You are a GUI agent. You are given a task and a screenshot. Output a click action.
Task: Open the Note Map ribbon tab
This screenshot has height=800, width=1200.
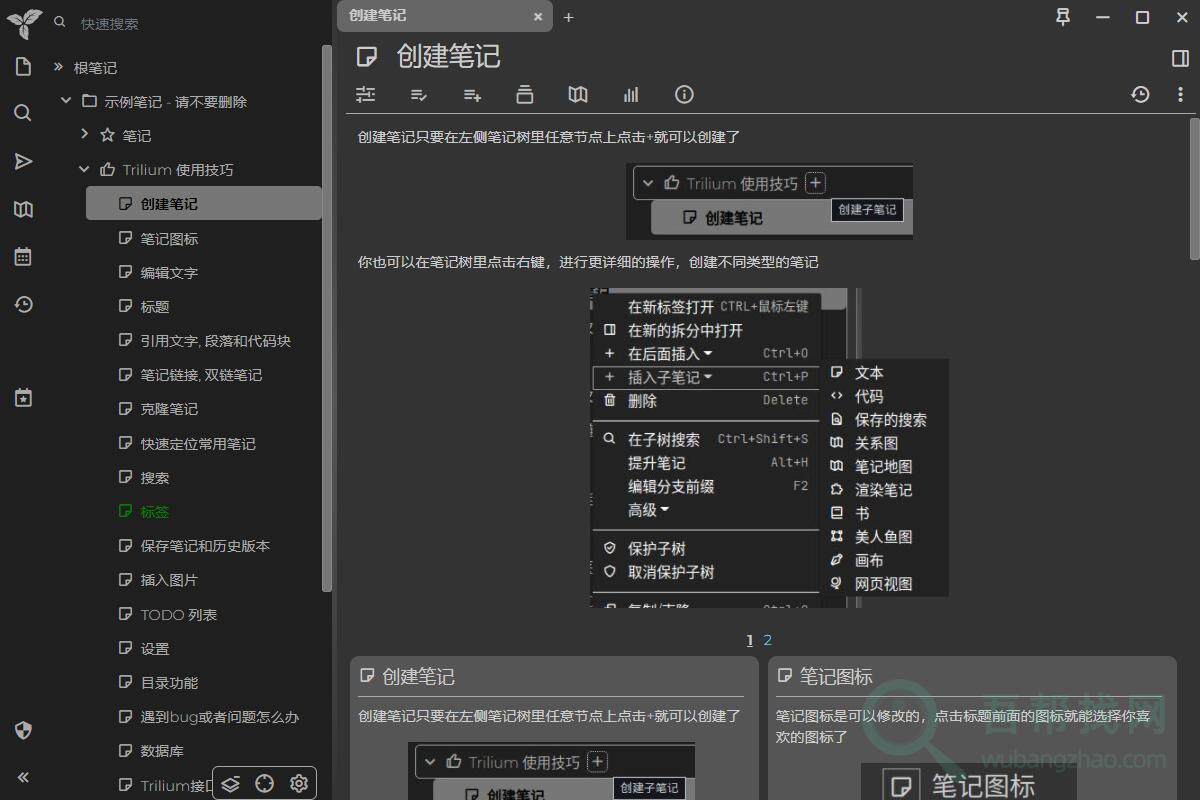[x=578, y=94]
